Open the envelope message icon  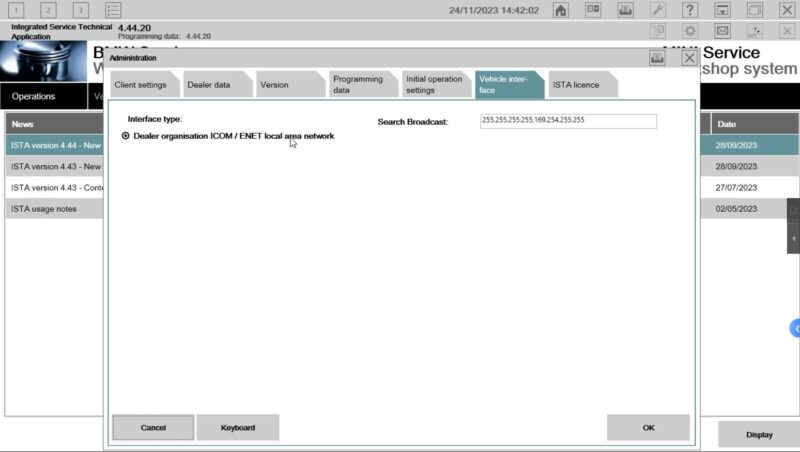point(722,31)
